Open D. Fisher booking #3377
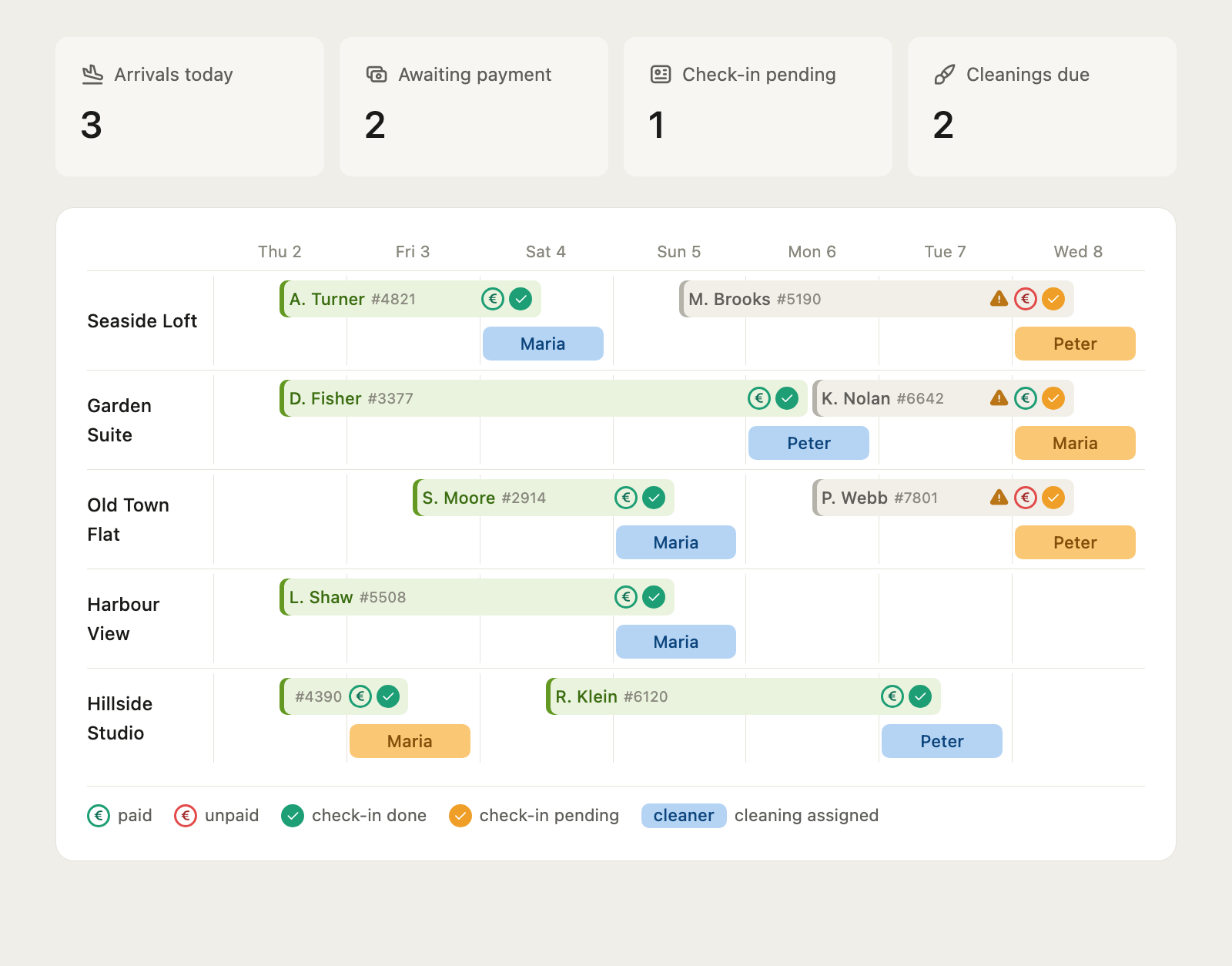The height and width of the screenshot is (966, 1232). (x=544, y=397)
